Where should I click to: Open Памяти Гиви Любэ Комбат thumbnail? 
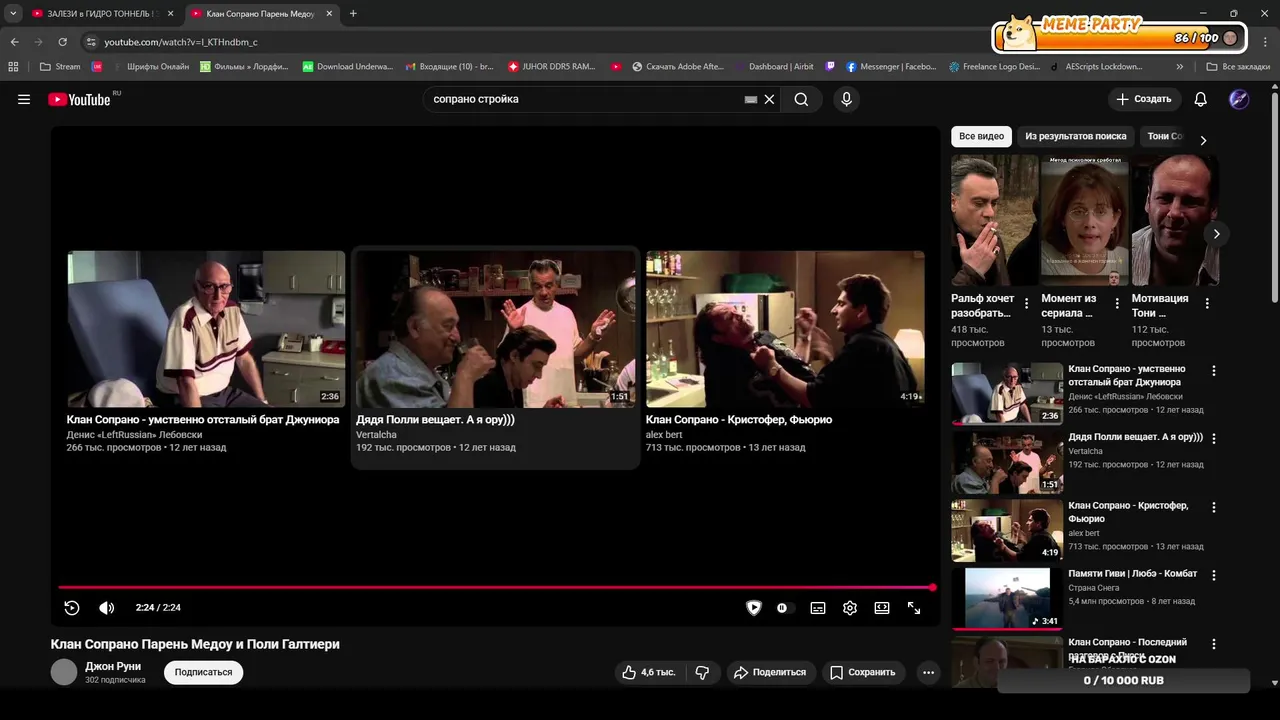pyautogui.click(x=1007, y=598)
